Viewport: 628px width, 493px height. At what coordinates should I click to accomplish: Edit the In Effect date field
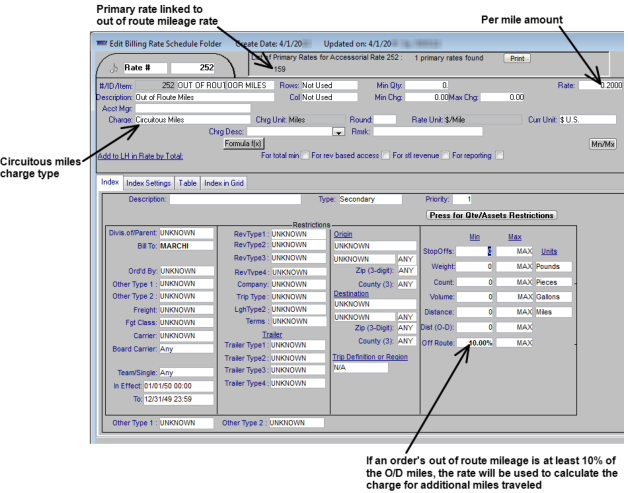click(178, 386)
